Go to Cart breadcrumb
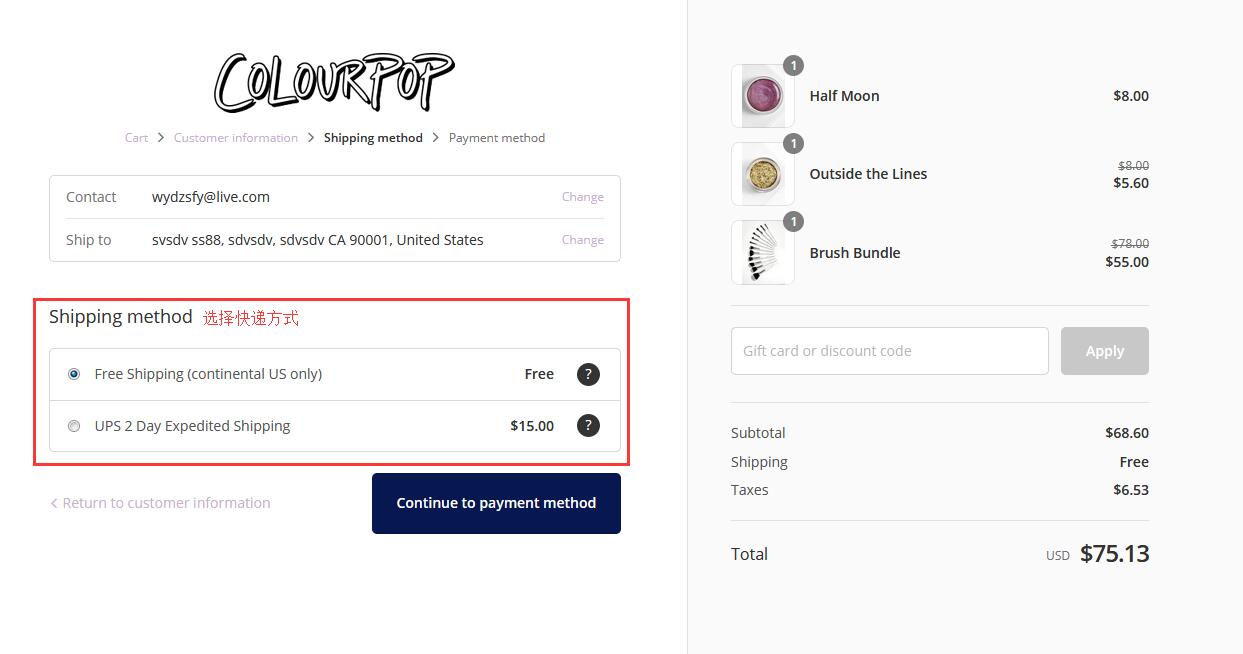 [x=136, y=138]
